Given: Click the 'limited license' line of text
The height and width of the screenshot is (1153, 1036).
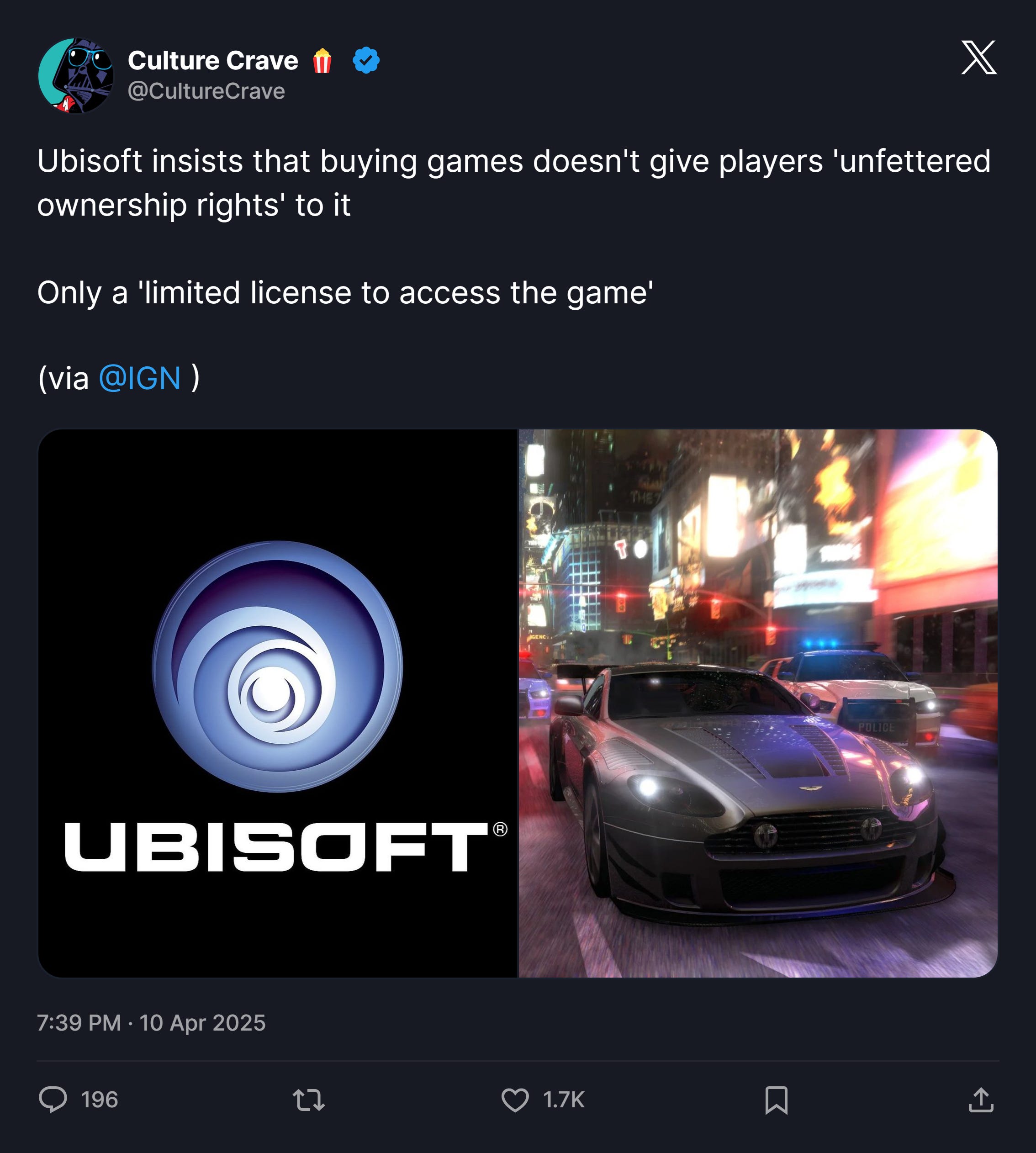Looking at the screenshot, I should click(x=345, y=293).
